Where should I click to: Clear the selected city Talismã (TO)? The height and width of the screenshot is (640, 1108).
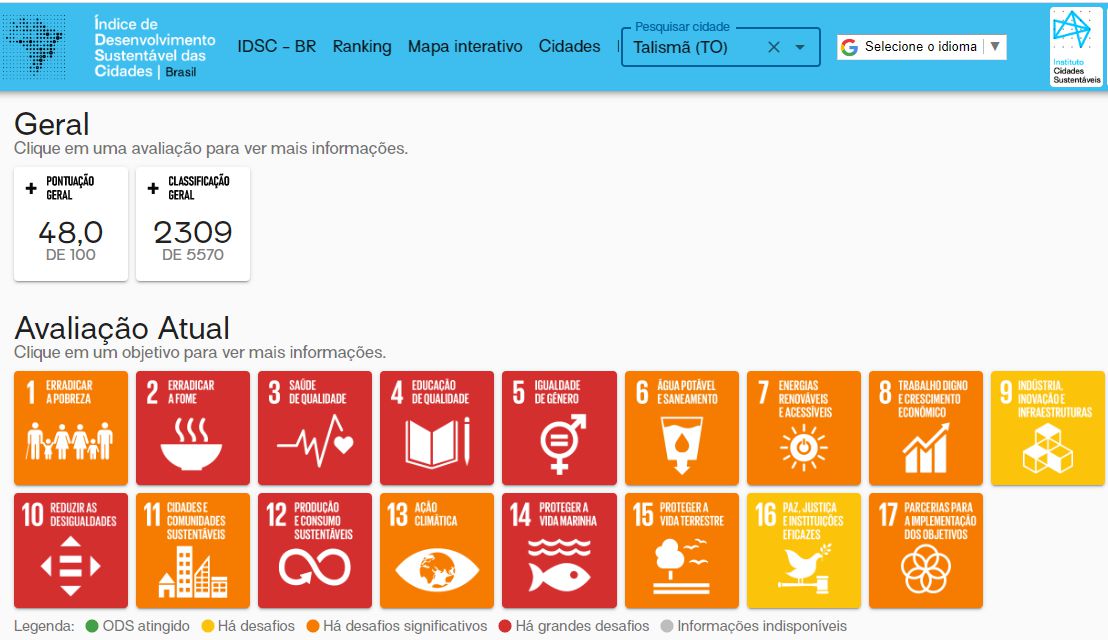[x=773, y=47]
